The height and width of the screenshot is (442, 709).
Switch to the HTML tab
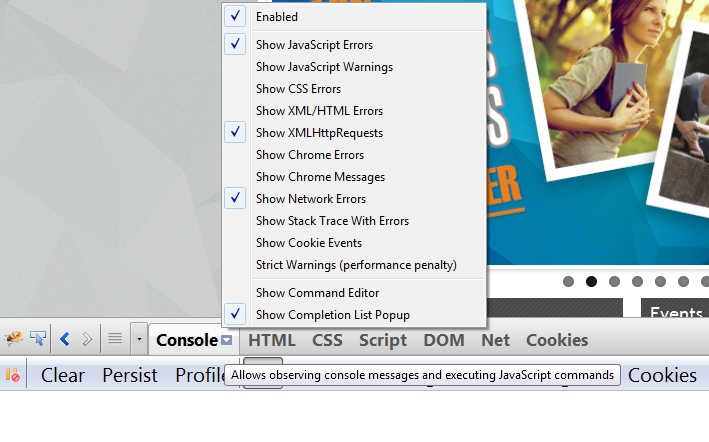(272, 340)
